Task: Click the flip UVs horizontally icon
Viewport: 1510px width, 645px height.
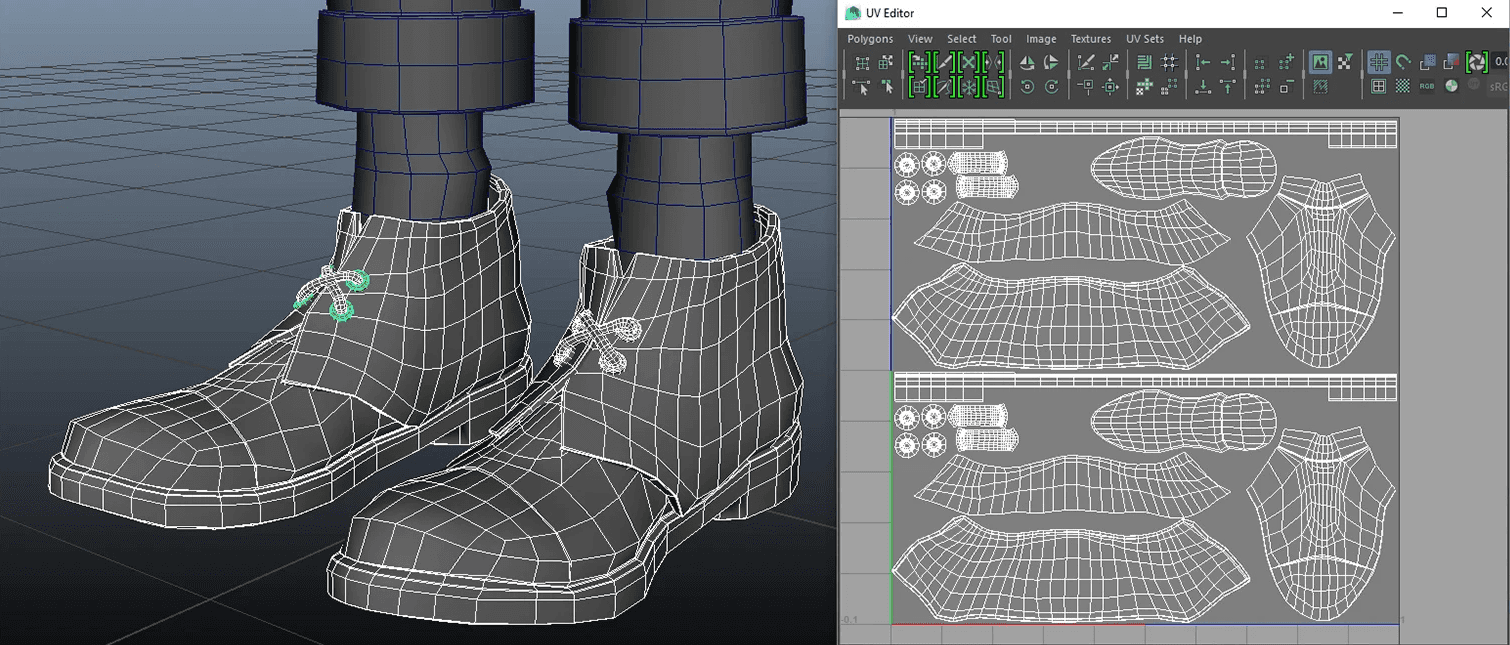Action: [x=1027, y=63]
